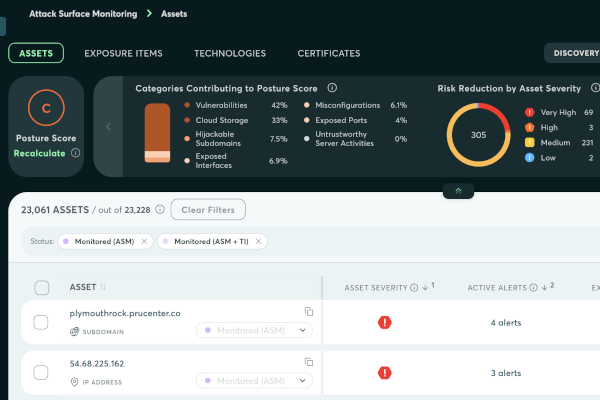Click the Asset Severity column info icon
This screenshot has width=600, height=400.
click(x=414, y=288)
